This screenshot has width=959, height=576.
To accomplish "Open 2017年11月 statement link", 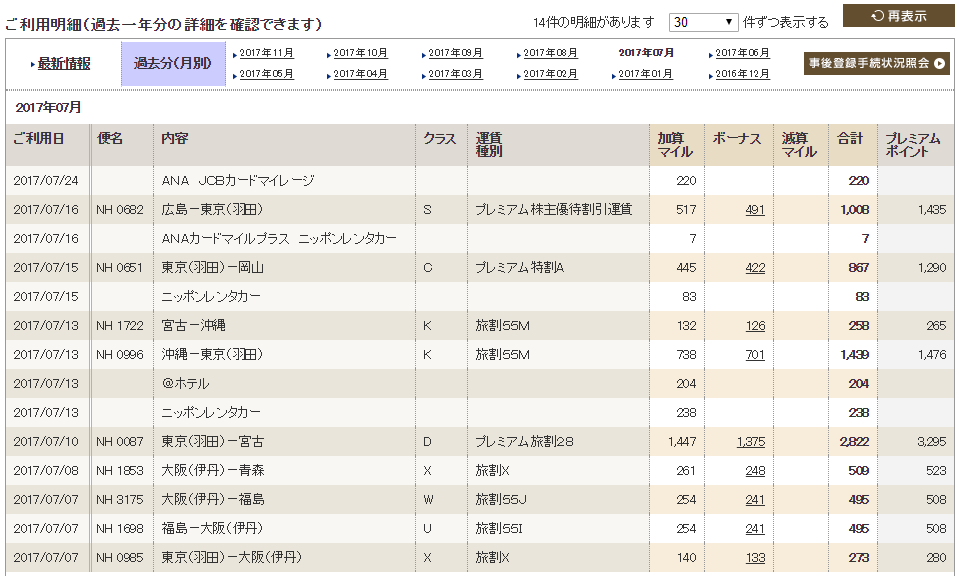I will tap(266, 53).
